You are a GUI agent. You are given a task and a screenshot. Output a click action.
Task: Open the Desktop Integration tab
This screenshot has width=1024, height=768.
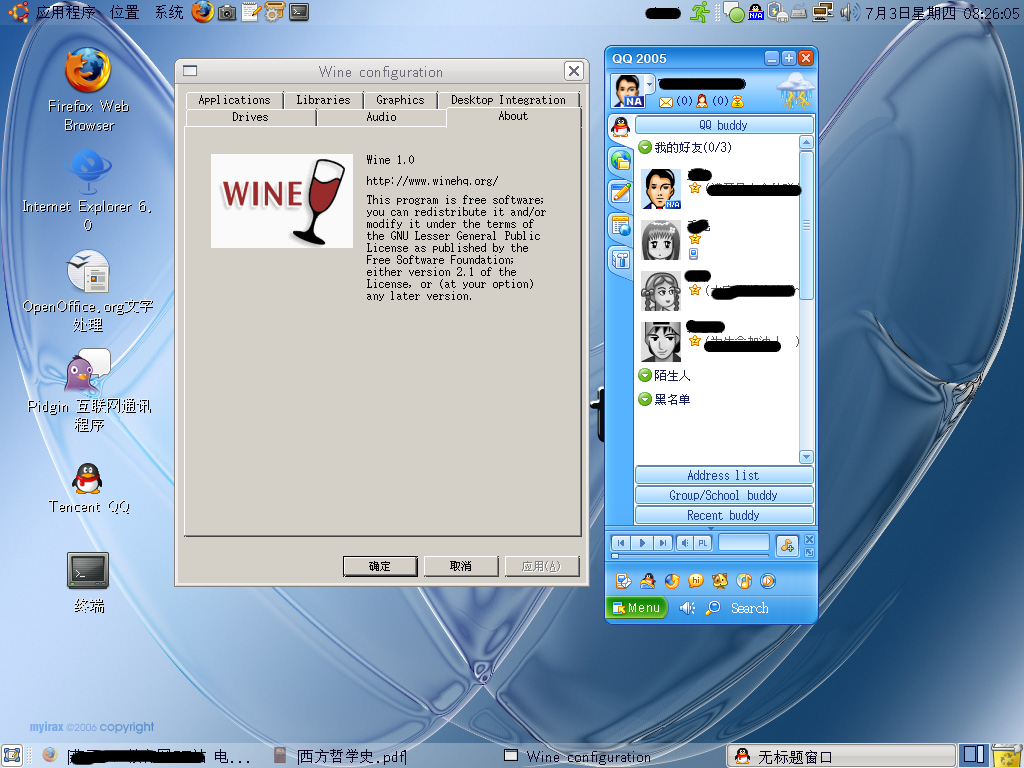point(508,100)
